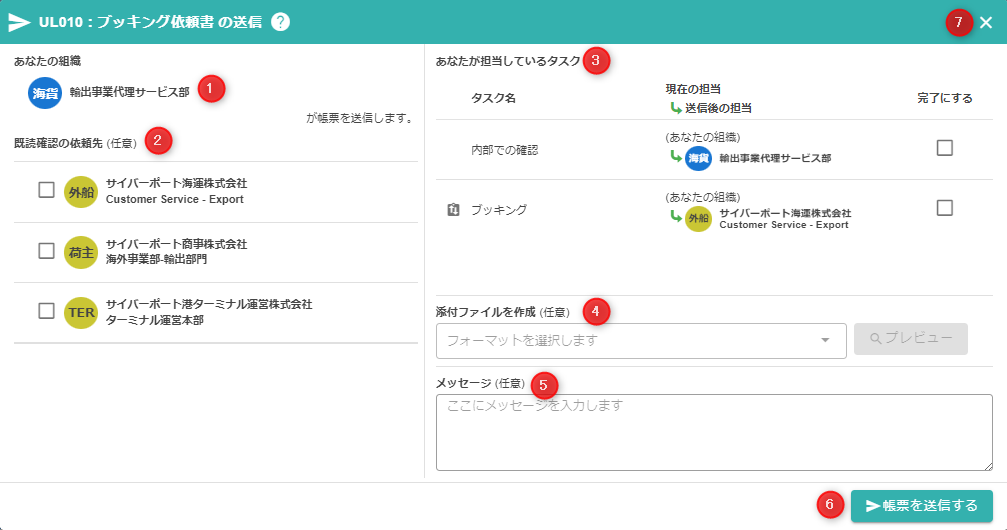Viewport: 1007px width, 530px height.
Task: Click the icon left of ブッキング task
Action: 453,210
